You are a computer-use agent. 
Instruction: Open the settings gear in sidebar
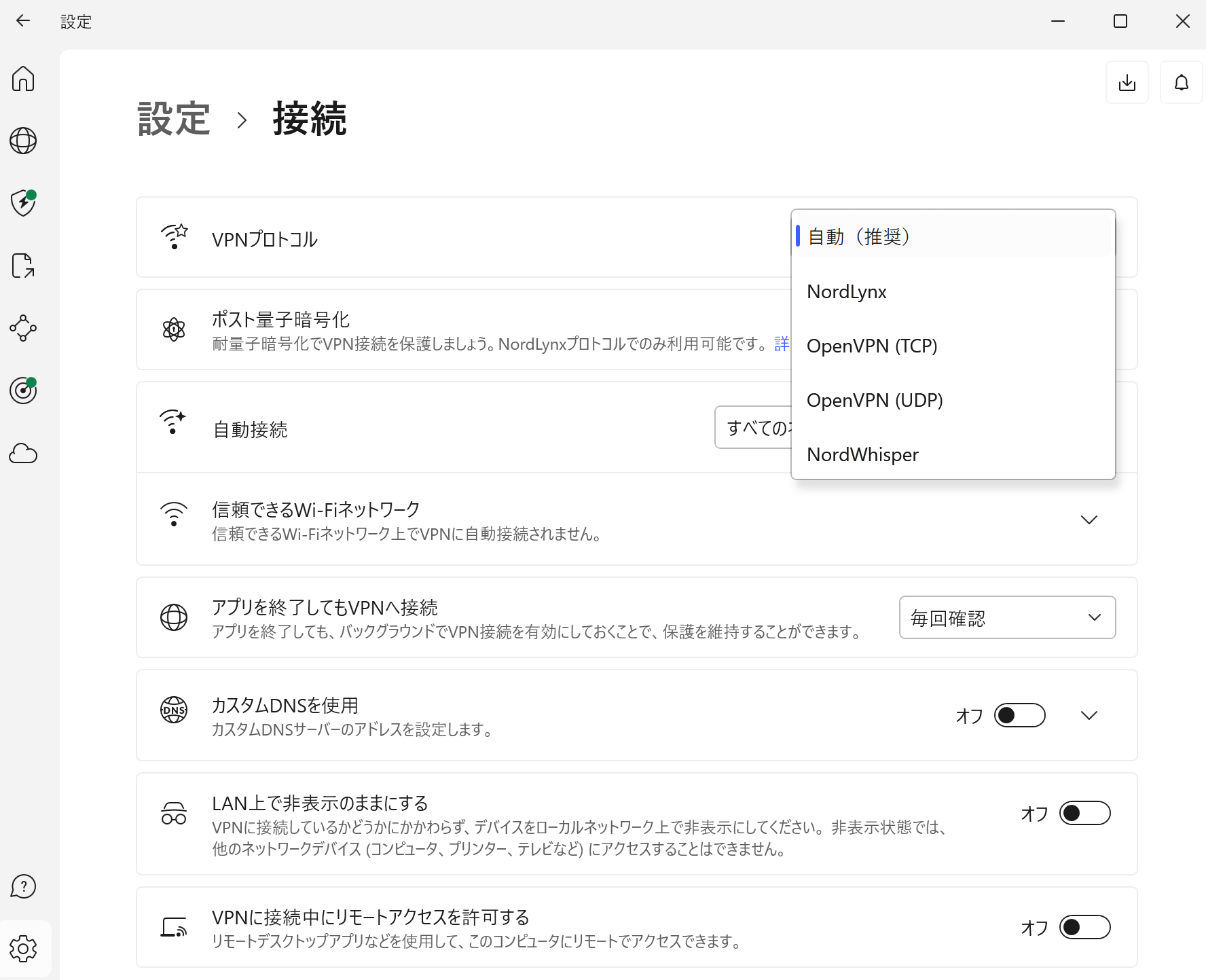pos(23,949)
